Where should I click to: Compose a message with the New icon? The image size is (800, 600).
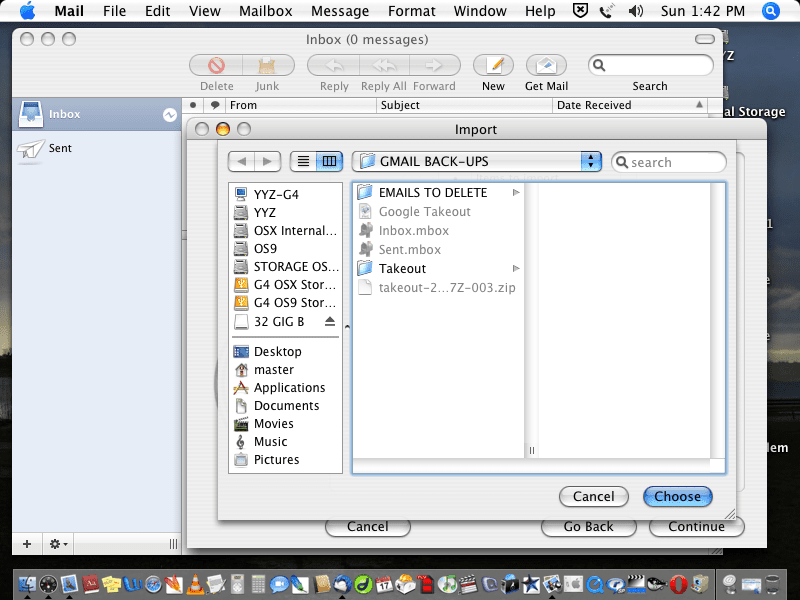pos(493,65)
